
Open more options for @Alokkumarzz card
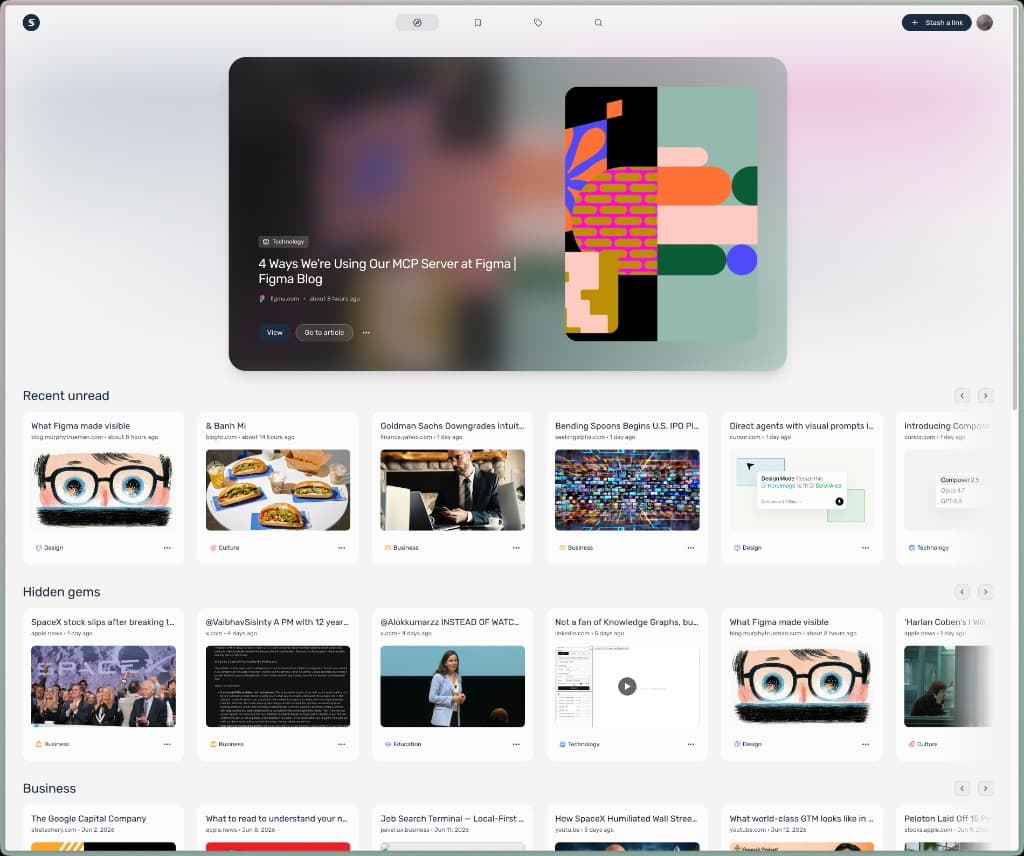coord(517,744)
